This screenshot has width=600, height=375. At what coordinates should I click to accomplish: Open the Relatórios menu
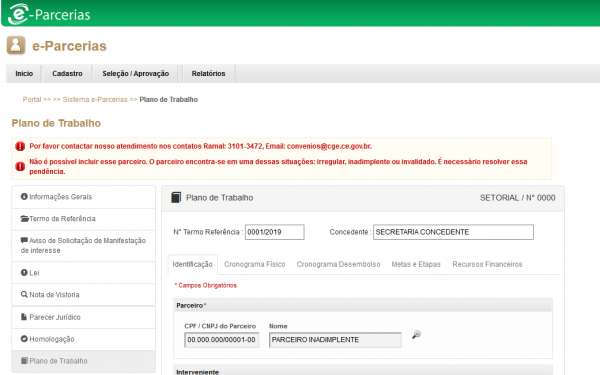(x=208, y=73)
